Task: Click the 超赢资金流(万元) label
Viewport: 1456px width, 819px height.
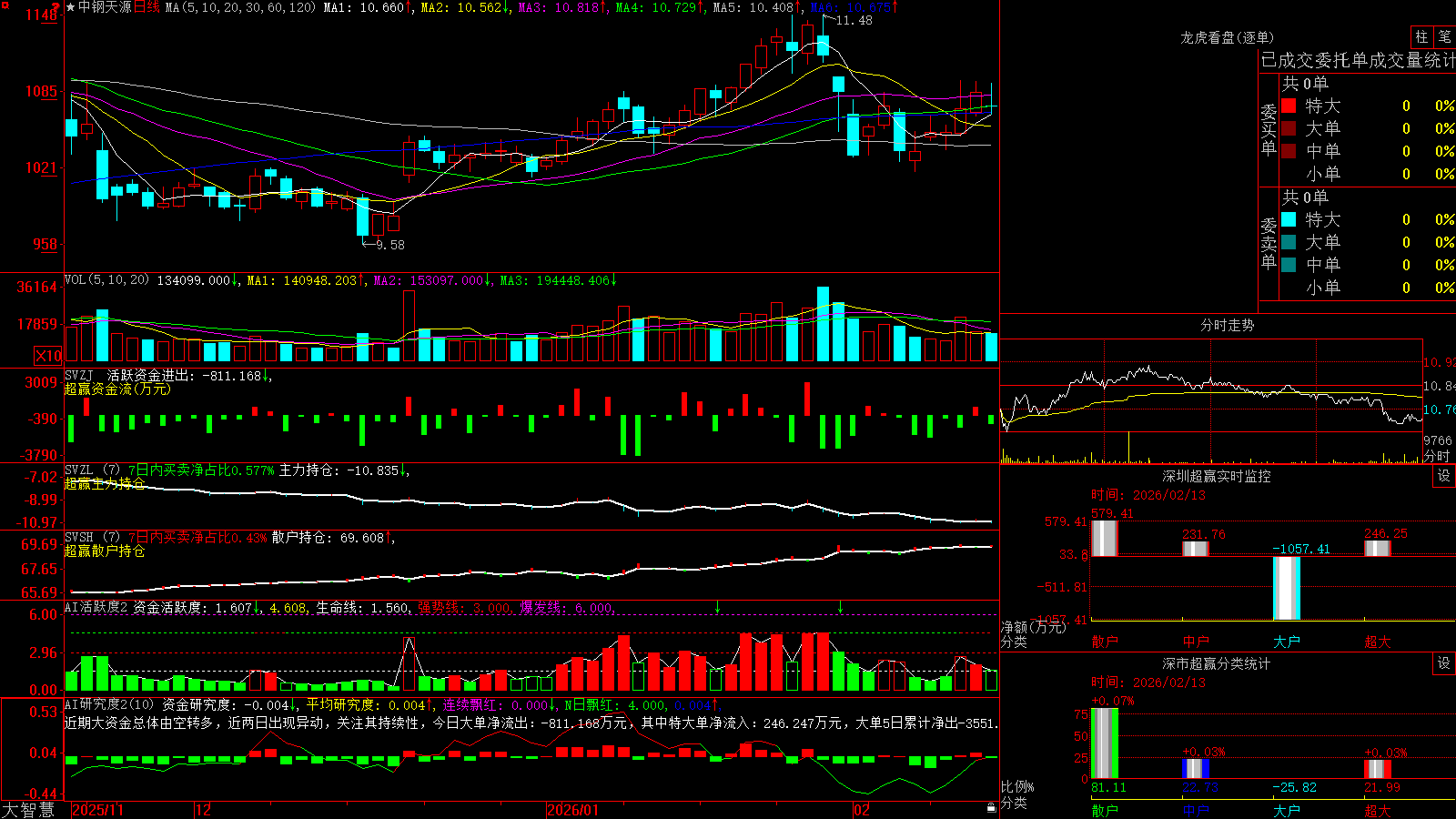Action: tap(117, 389)
